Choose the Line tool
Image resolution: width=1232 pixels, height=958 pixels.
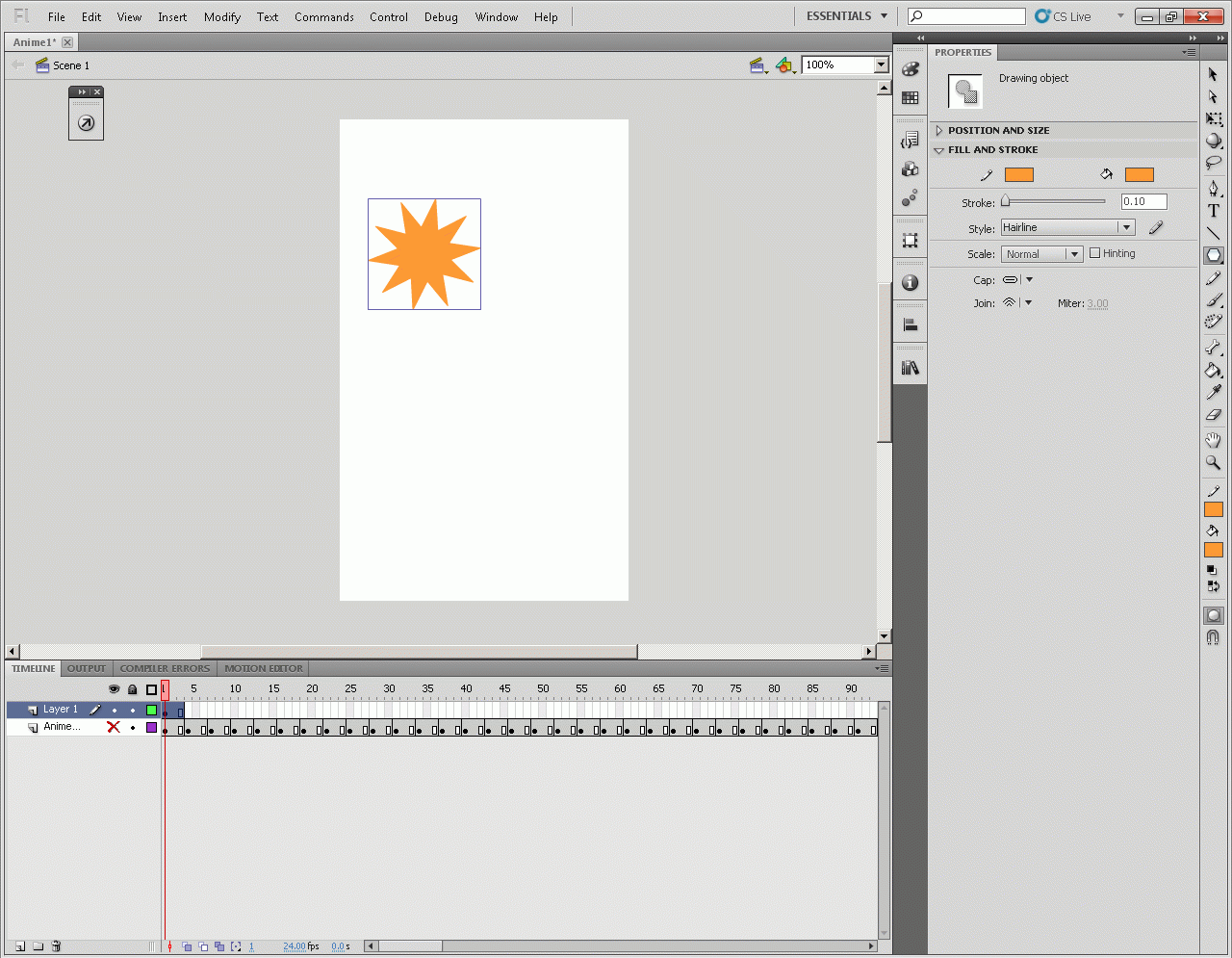[x=1213, y=233]
